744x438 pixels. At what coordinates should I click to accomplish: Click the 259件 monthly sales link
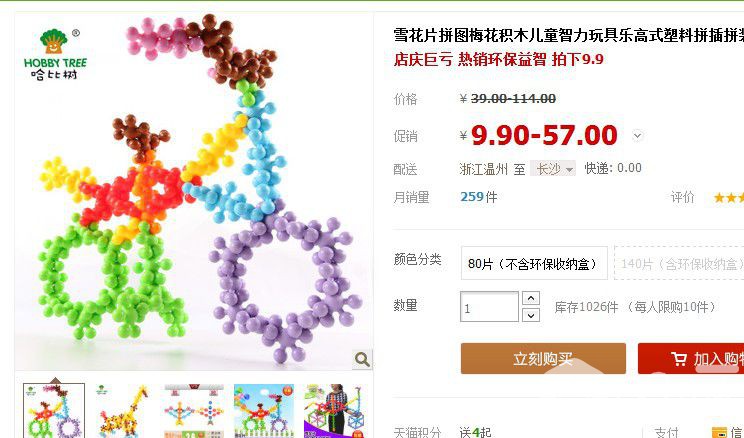click(479, 197)
